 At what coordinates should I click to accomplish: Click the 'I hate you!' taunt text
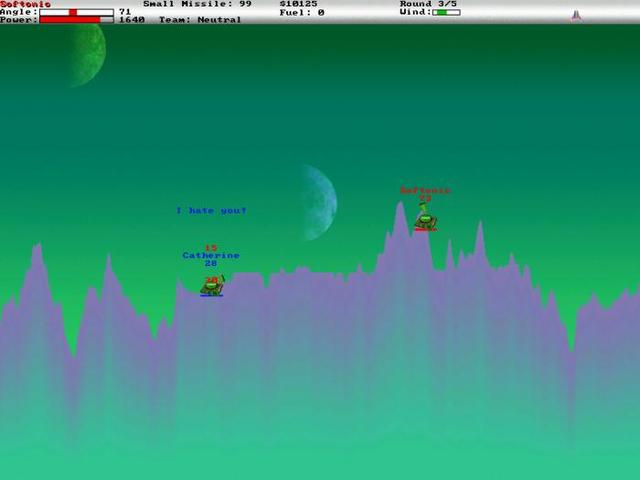(x=210, y=211)
